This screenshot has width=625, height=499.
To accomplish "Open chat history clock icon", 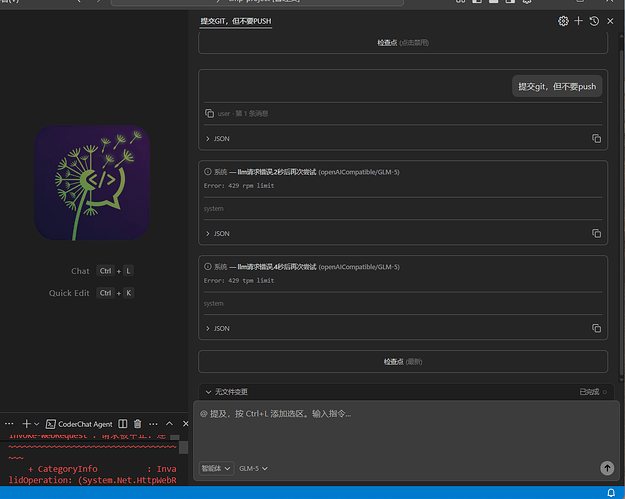I will click(x=594, y=21).
